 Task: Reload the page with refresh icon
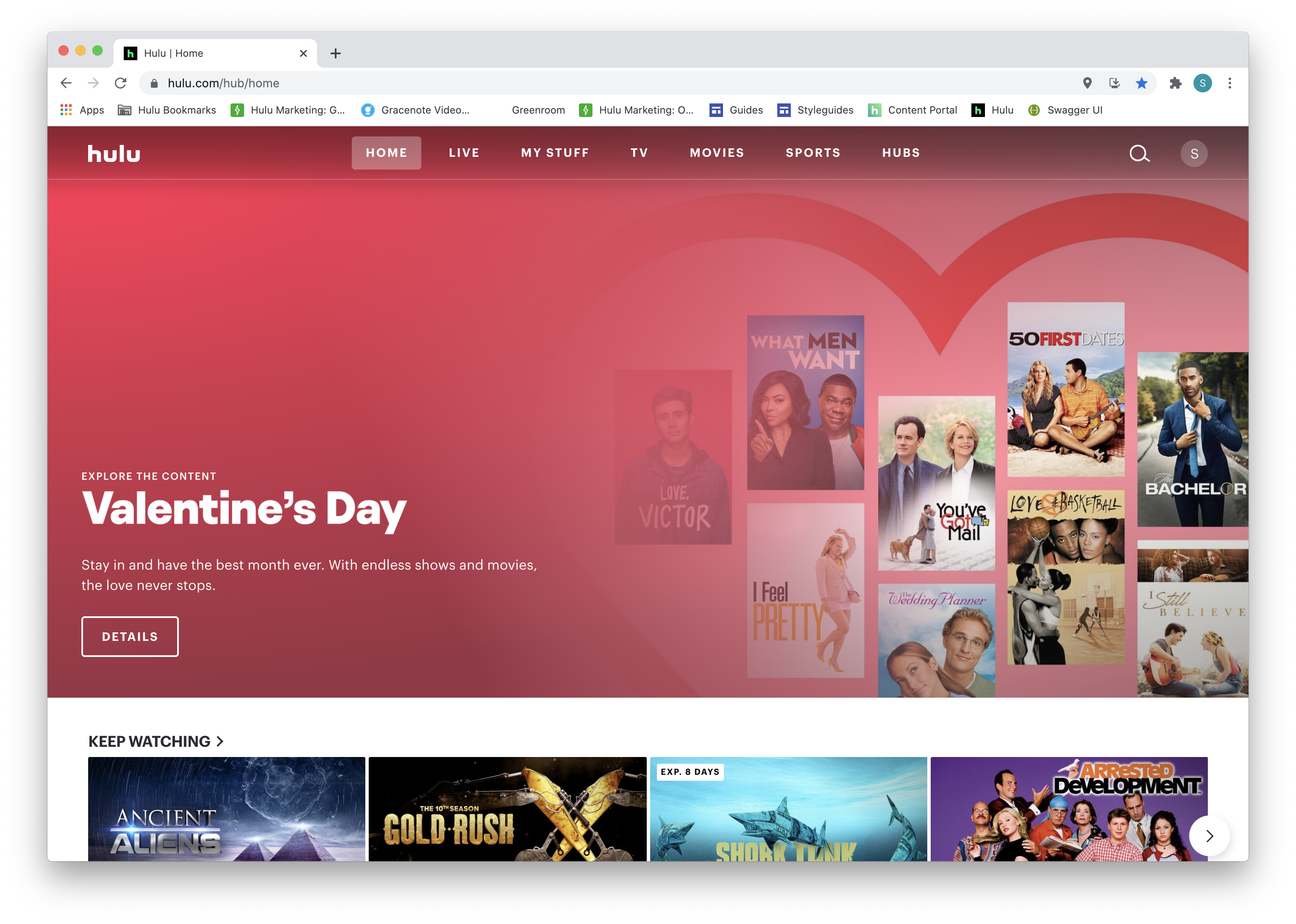coord(121,83)
